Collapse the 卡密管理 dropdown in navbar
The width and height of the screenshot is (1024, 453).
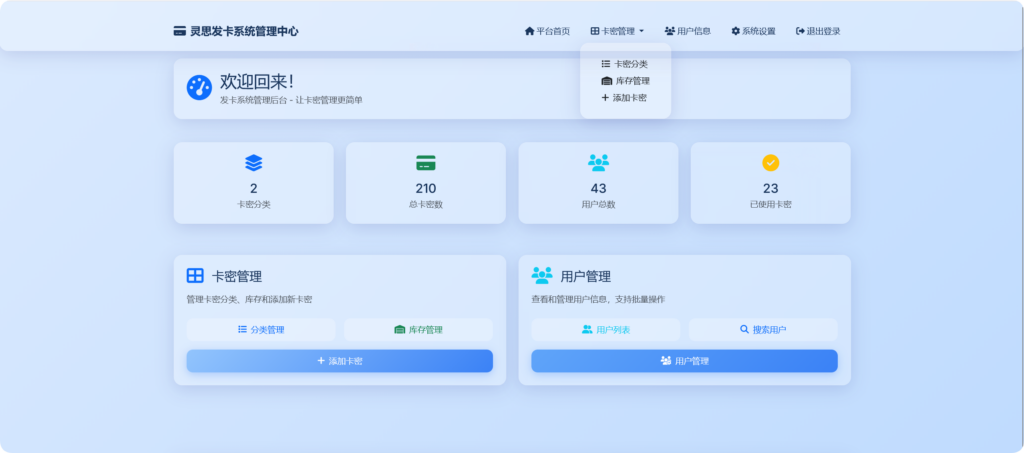[x=617, y=31]
